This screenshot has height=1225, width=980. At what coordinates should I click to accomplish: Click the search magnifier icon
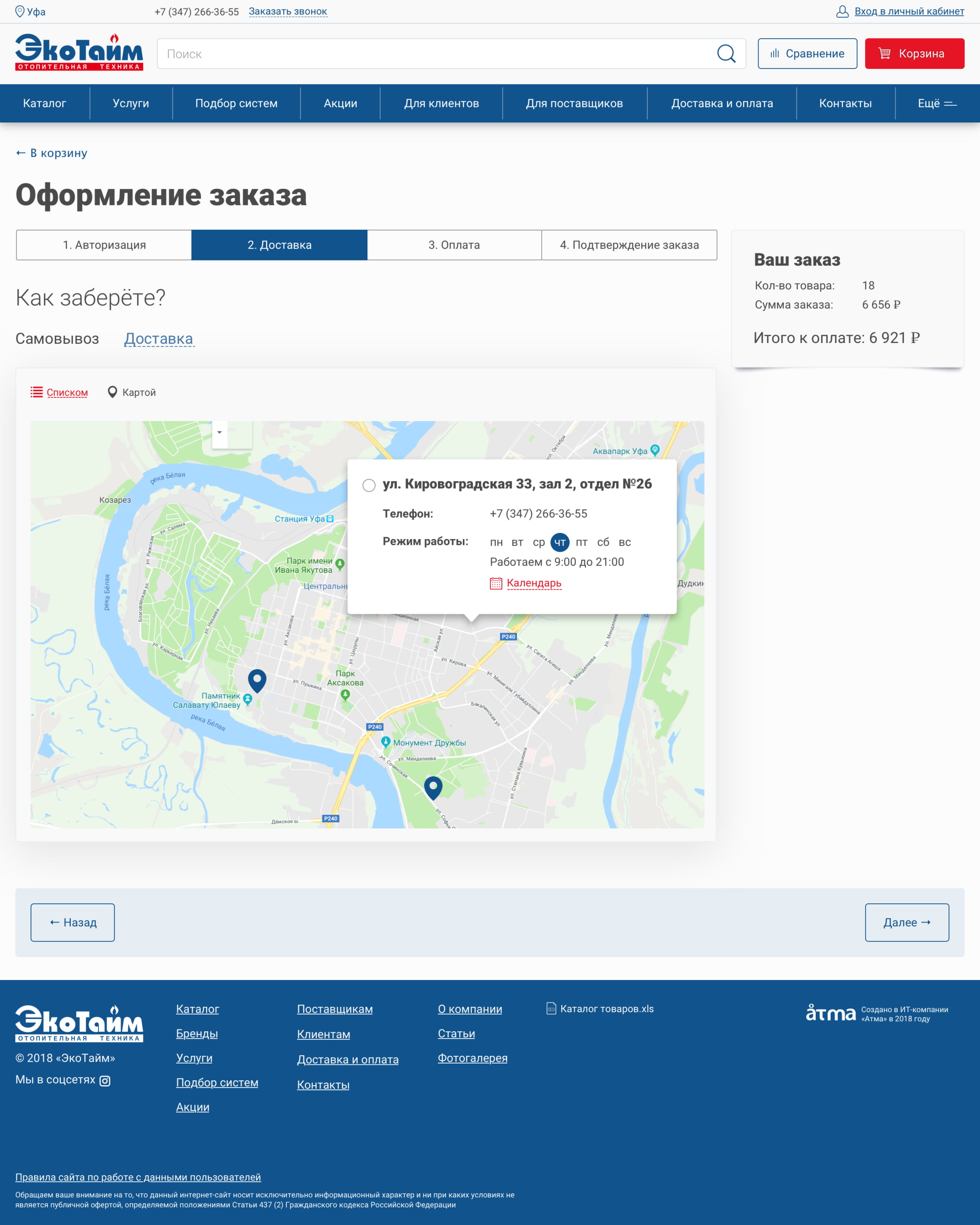725,54
